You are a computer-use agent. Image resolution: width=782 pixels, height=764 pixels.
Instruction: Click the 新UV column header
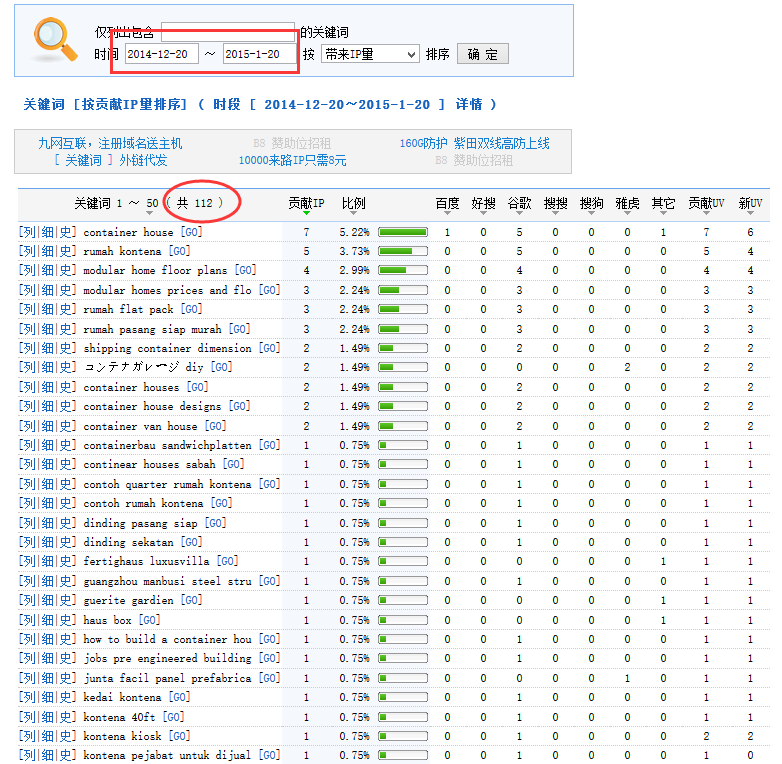(750, 203)
